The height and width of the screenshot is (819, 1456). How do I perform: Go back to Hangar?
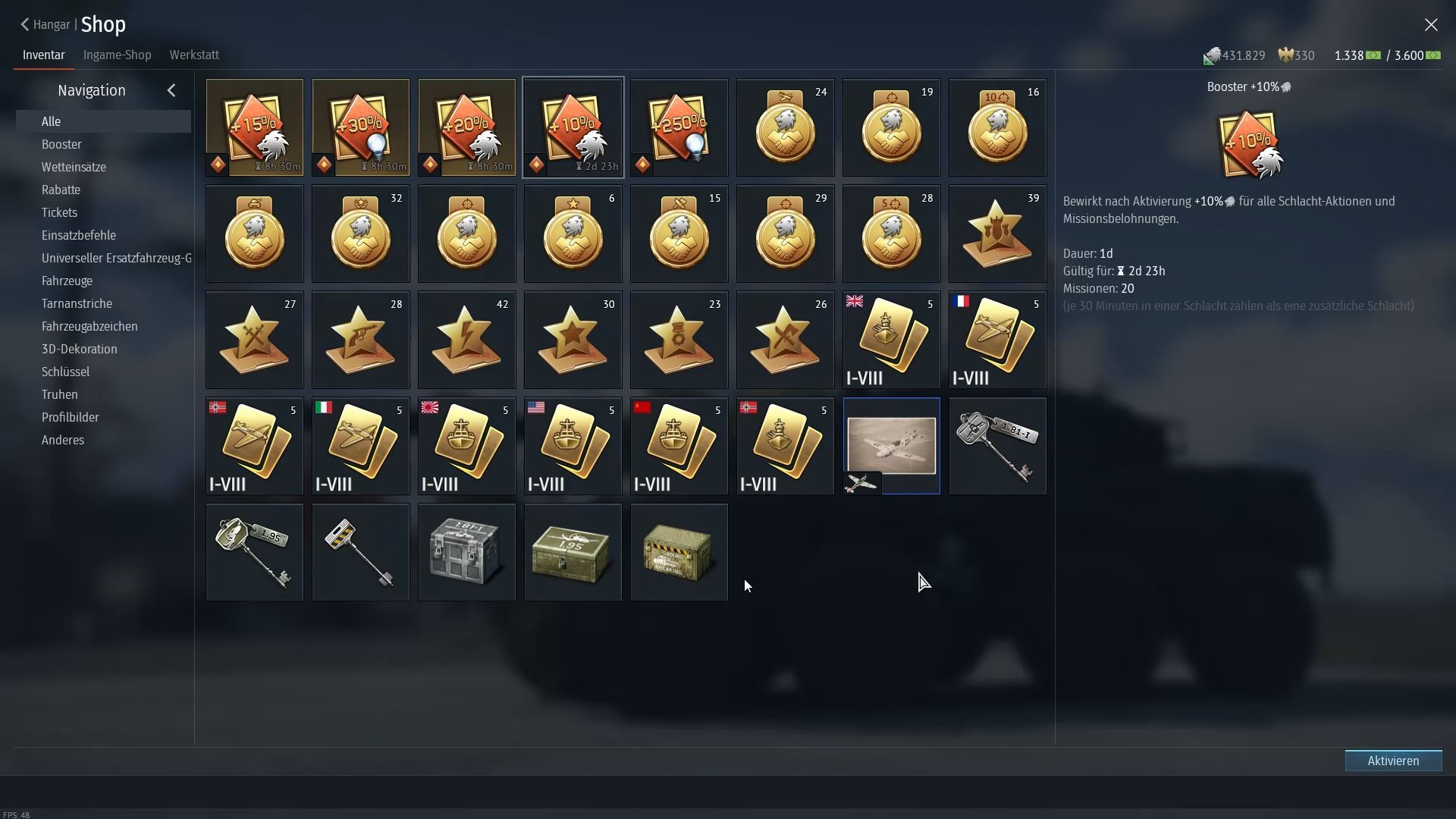[x=45, y=24]
